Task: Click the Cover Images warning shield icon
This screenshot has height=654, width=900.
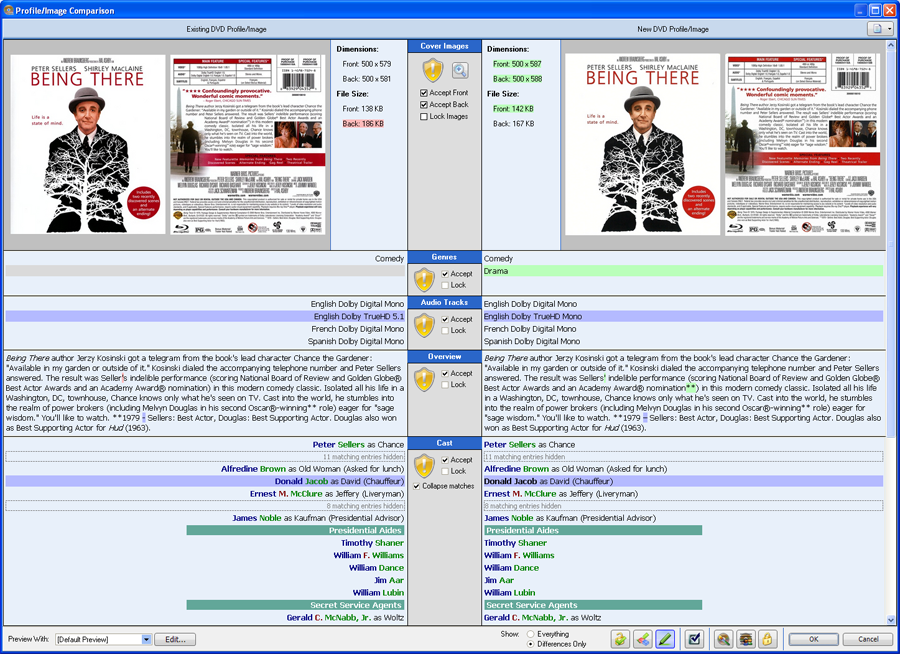Action: (x=432, y=70)
